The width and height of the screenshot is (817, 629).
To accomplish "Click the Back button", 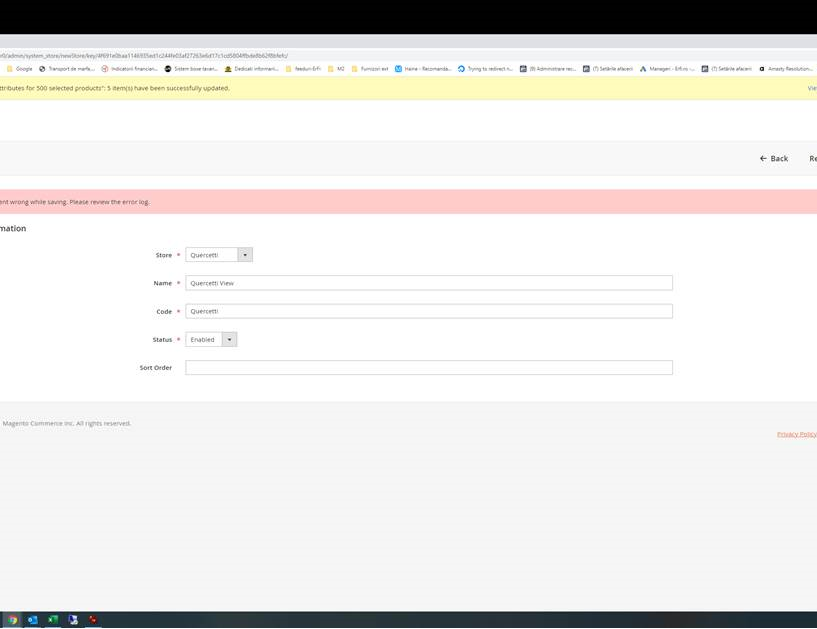I will click(773, 158).
